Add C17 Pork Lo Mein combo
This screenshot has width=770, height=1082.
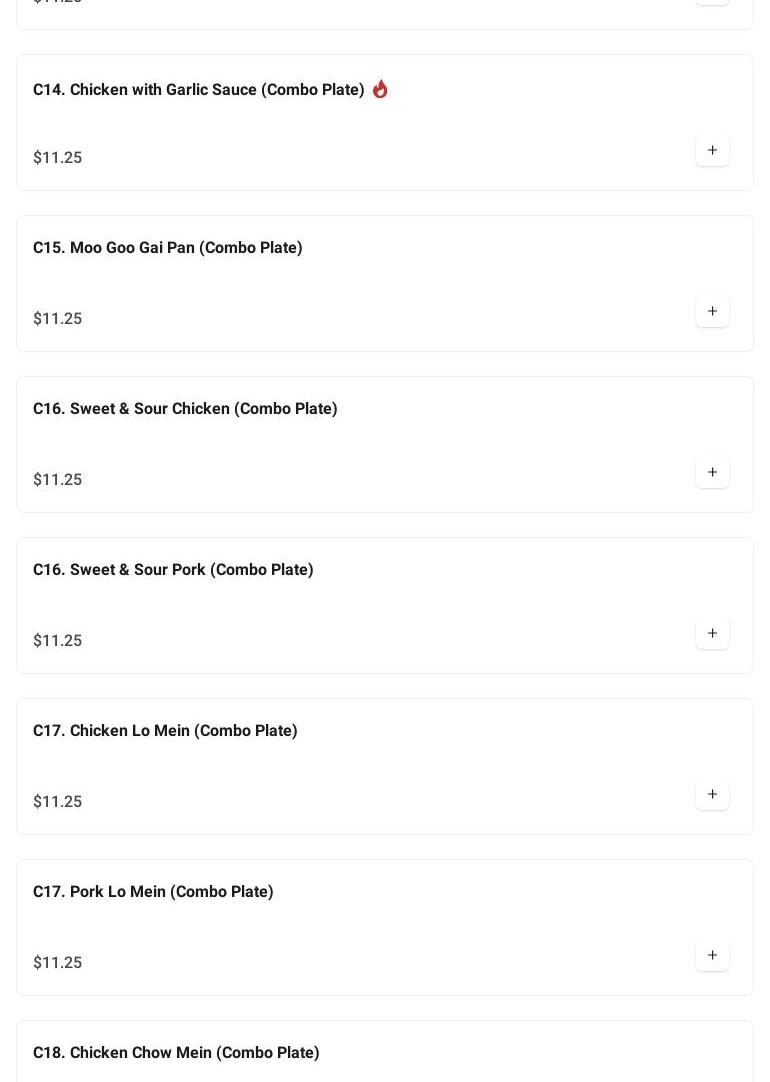712,956
